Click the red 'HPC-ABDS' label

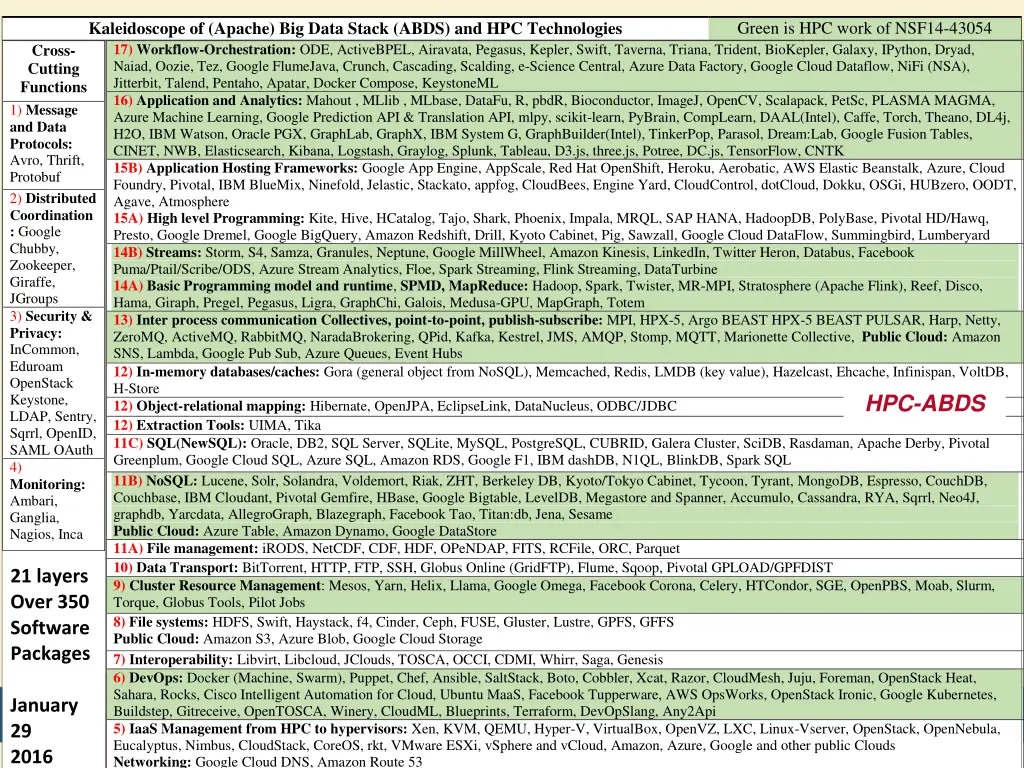coord(925,404)
